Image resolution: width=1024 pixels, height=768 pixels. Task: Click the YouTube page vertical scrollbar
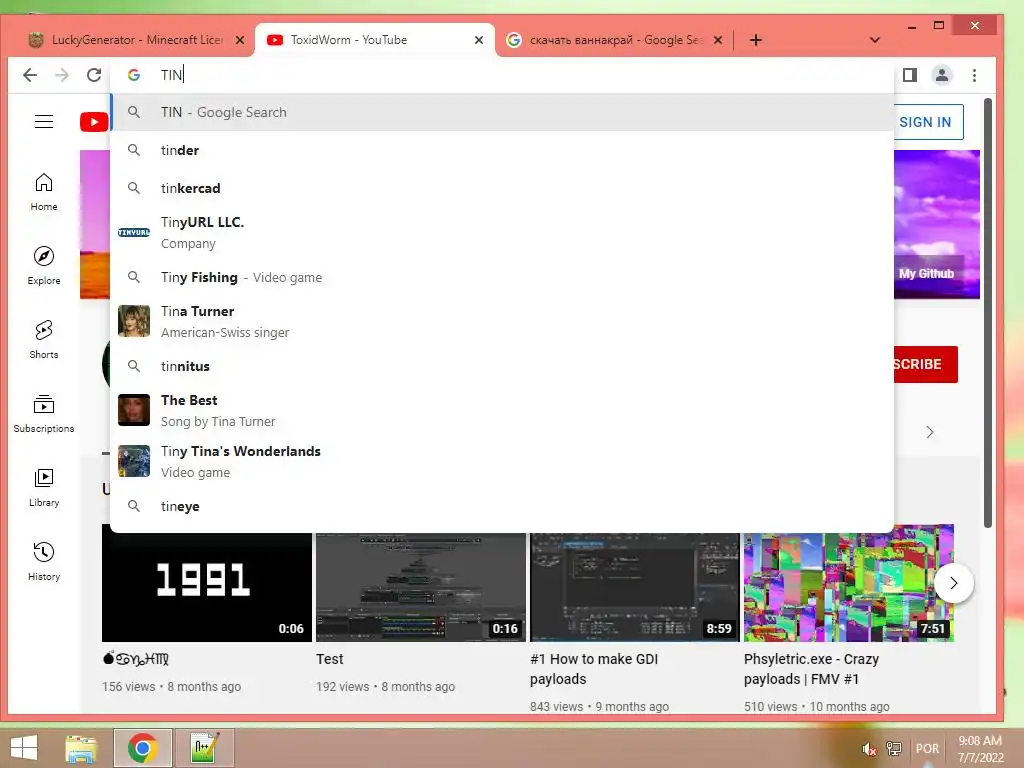pos(988,312)
